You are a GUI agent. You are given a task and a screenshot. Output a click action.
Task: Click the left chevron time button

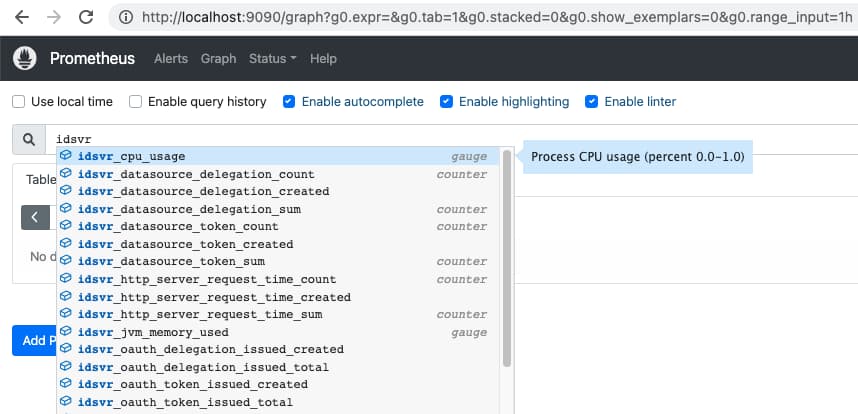[x=35, y=217]
